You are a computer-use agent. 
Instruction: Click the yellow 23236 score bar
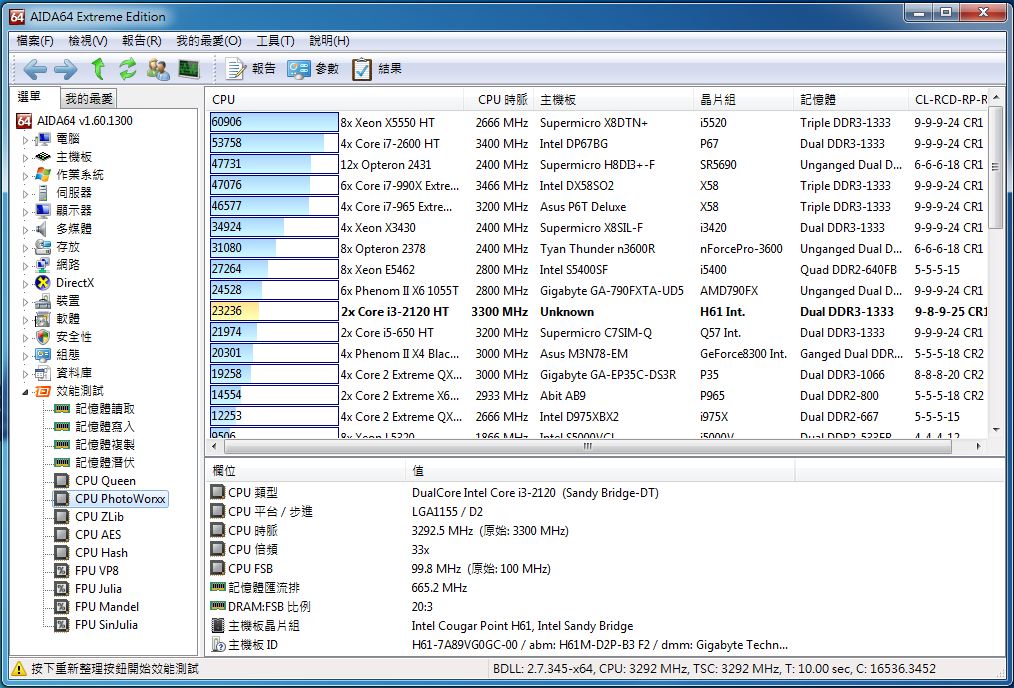pyautogui.click(x=274, y=312)
